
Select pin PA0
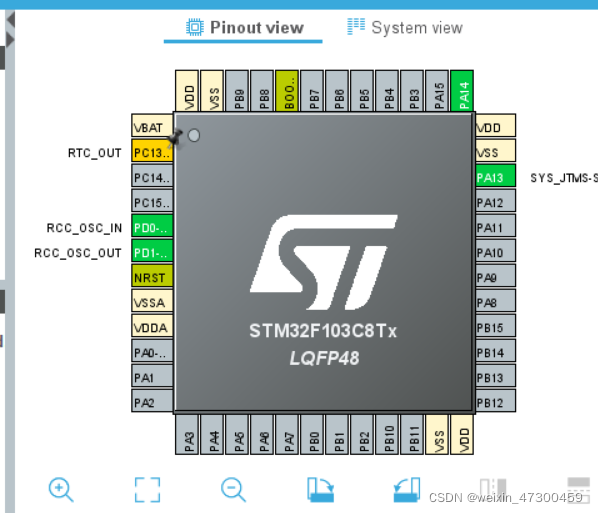click(x=152, y=351)
